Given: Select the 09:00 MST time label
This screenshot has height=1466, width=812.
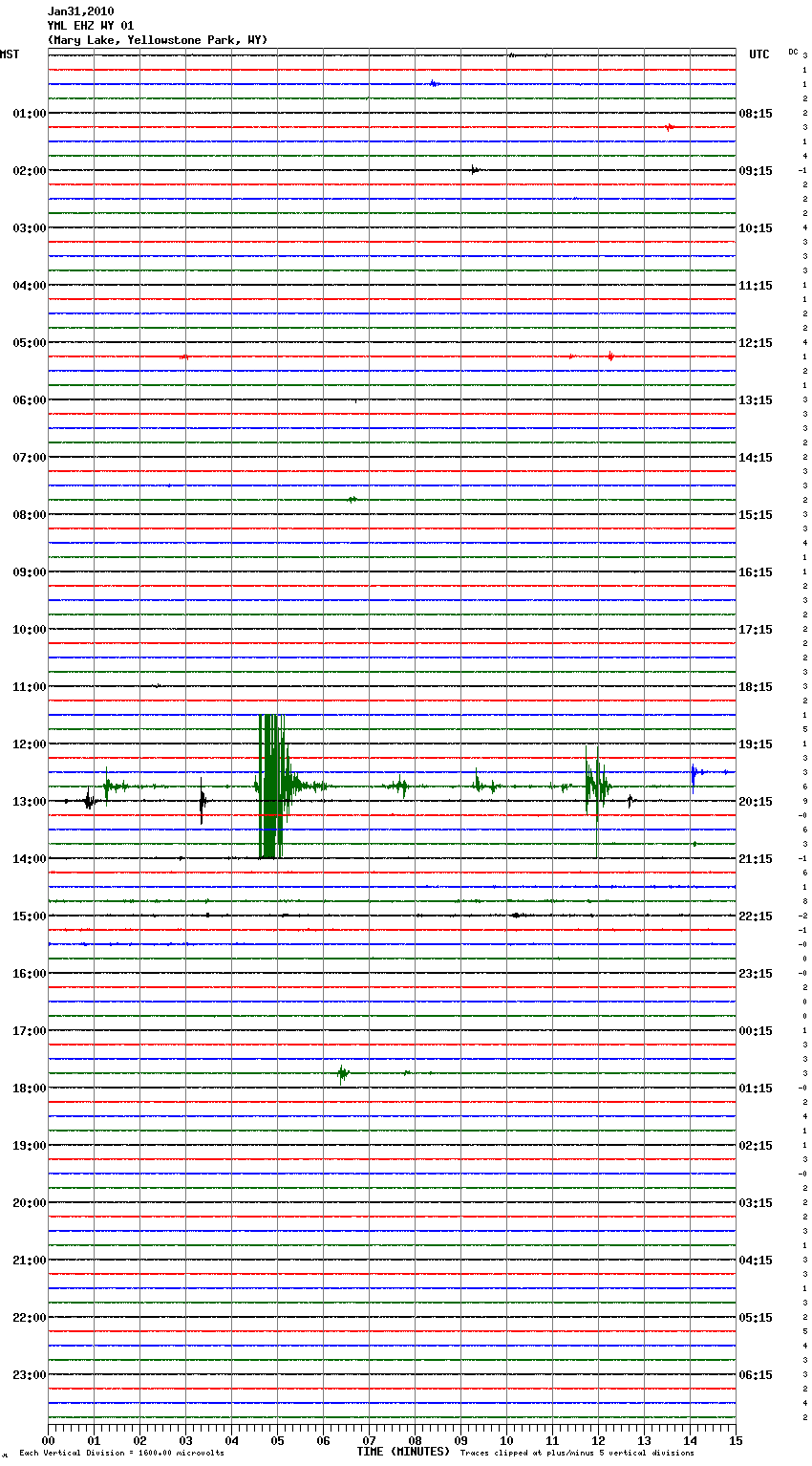Looking at the screenshot, I should click(30, 572).
